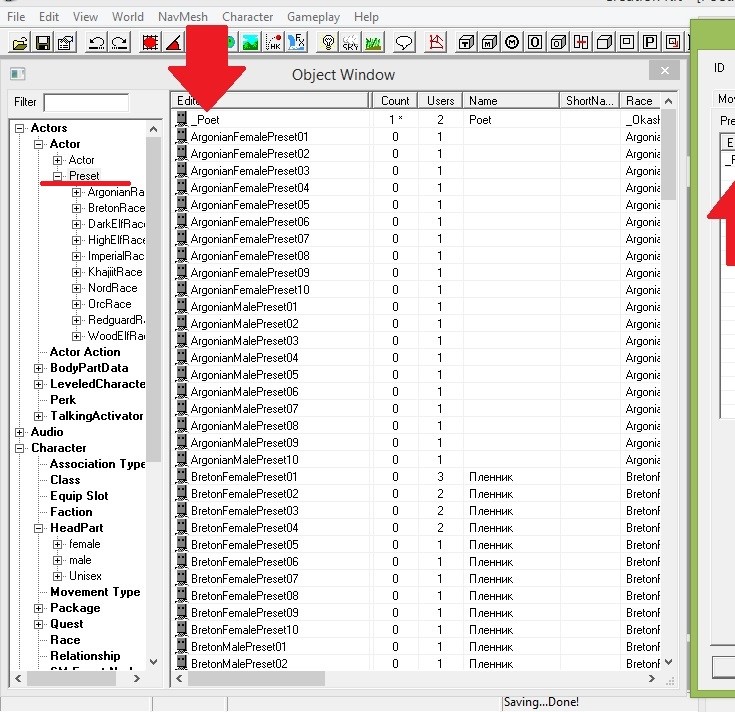Click the tree panel scroll-right arrow
735x712 pixels.
pos(136,678)
